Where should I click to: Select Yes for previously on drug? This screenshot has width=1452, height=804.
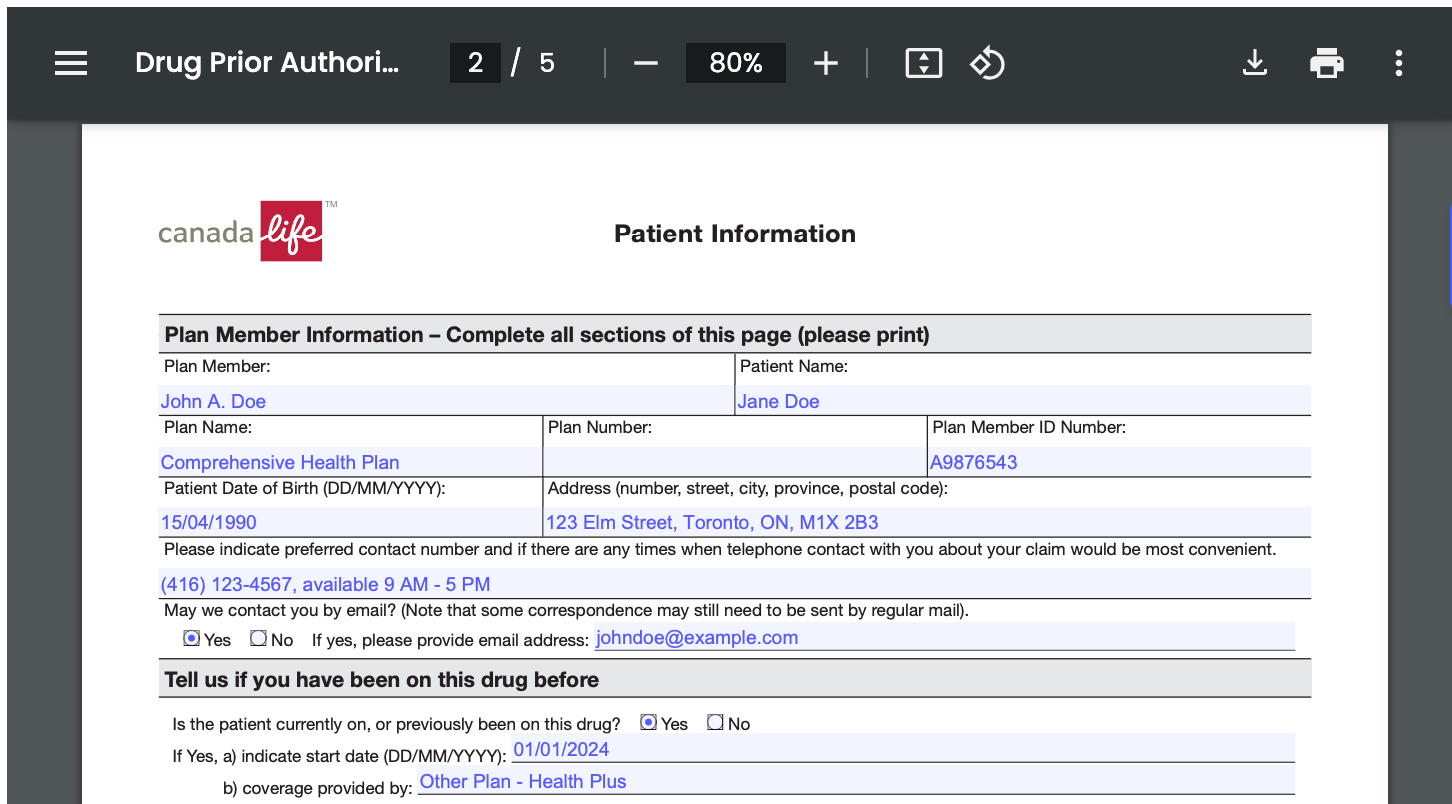coord(648,722)
